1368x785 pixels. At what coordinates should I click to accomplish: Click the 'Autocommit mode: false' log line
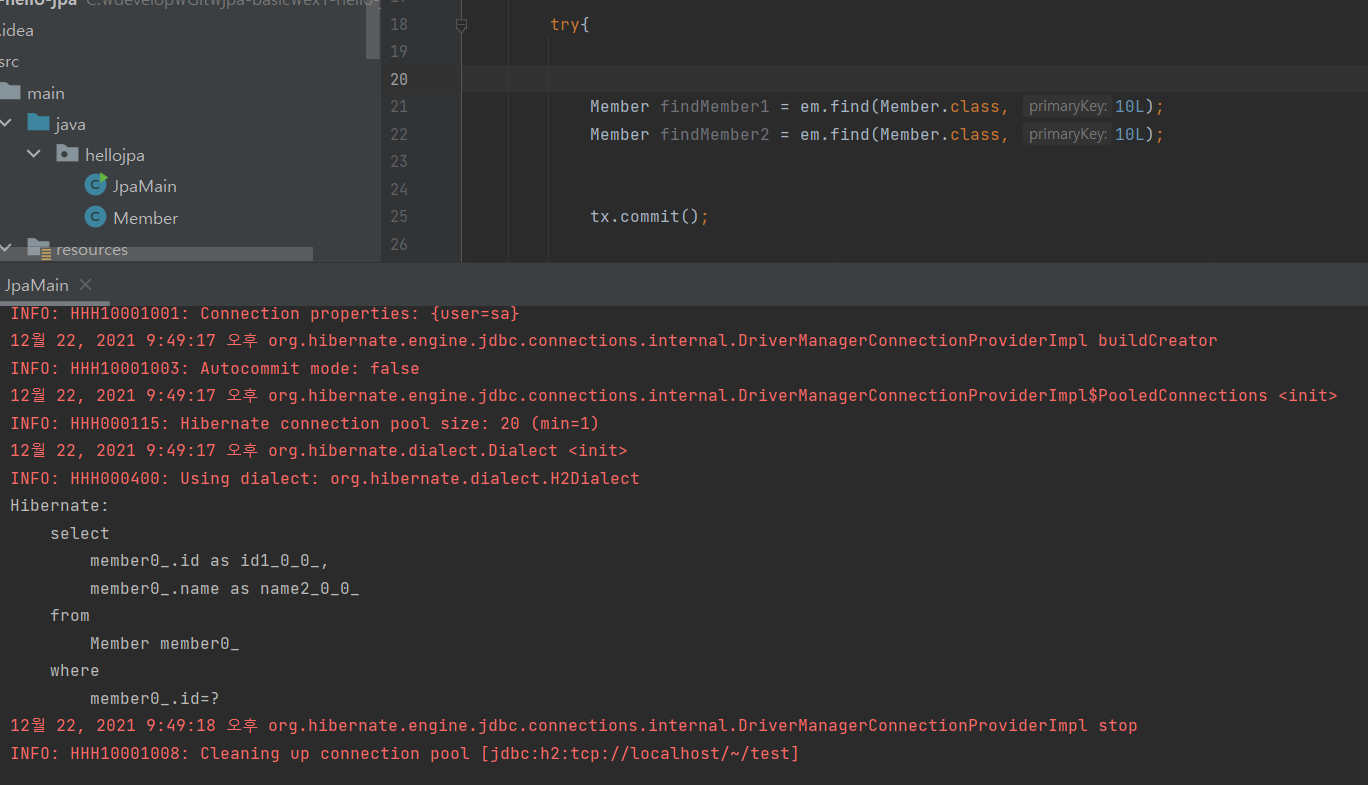point(215,368)
